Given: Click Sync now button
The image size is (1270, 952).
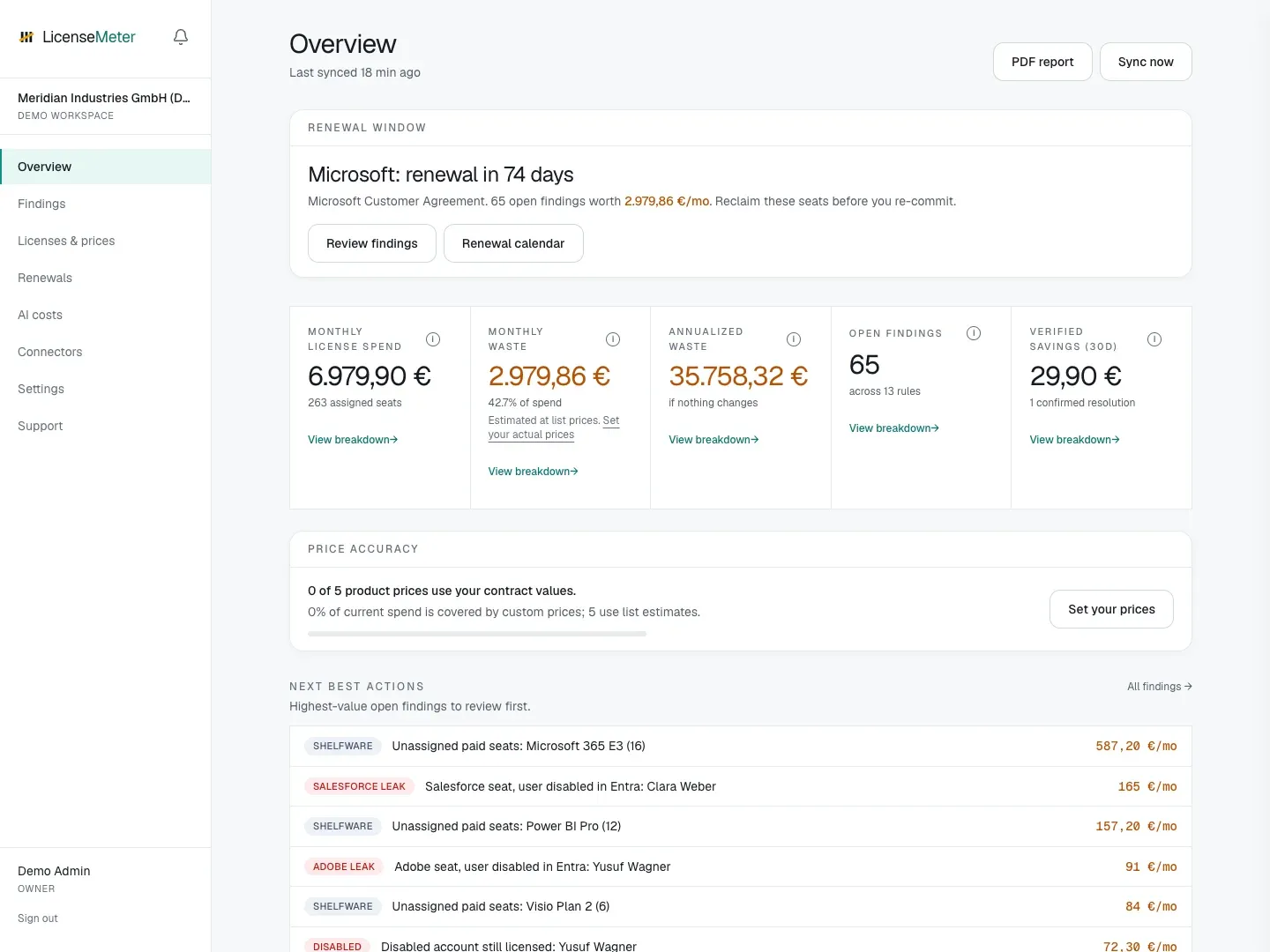Looking at the screenshot, I should [1146, 62].
